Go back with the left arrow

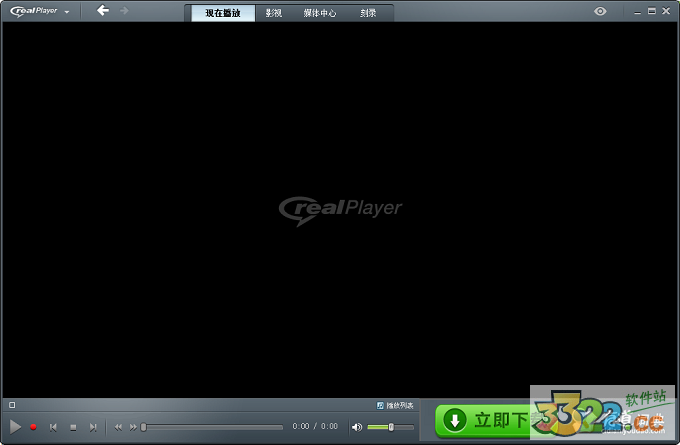(103, 10)
